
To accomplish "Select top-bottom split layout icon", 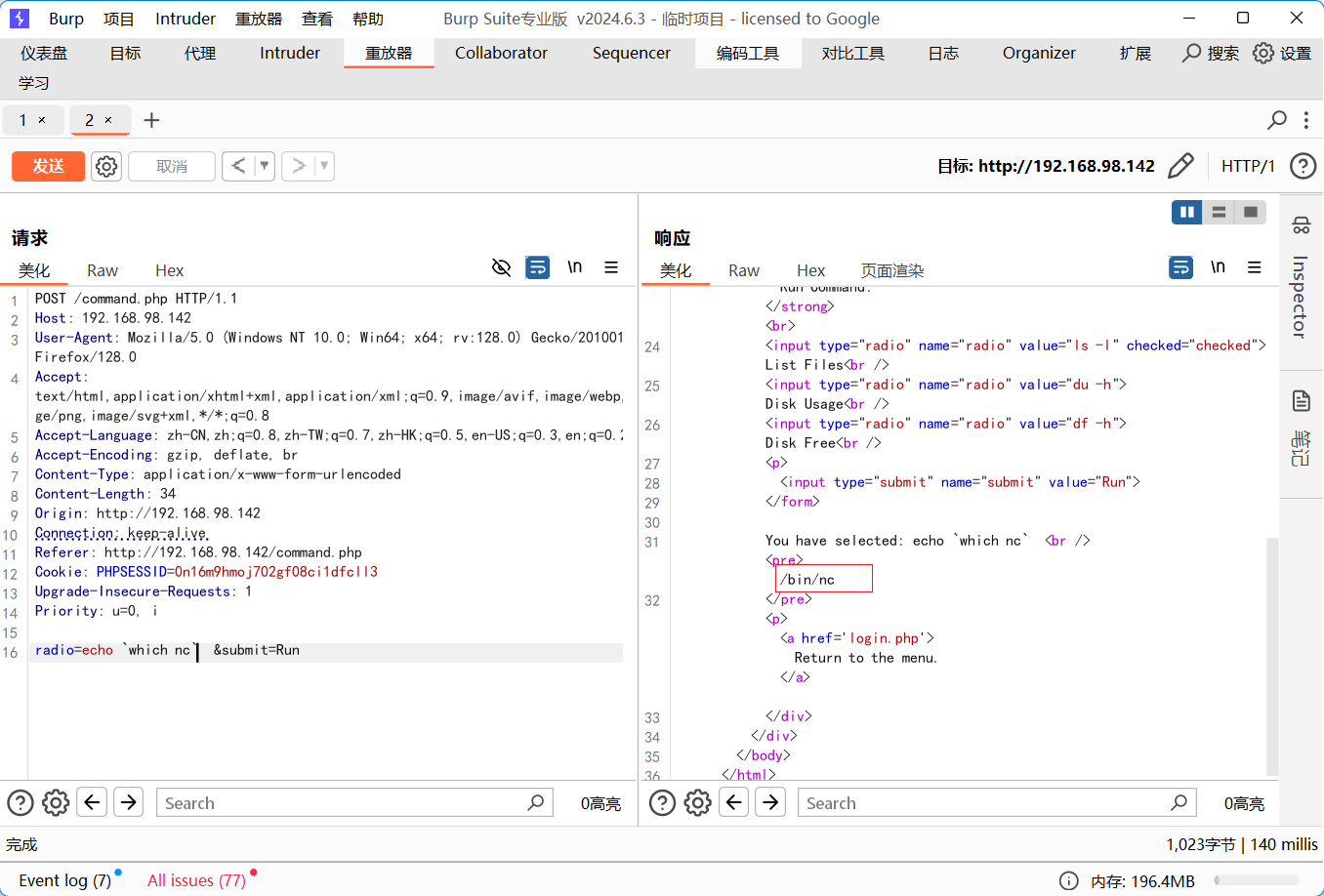I will click(x=1219, y=212).
